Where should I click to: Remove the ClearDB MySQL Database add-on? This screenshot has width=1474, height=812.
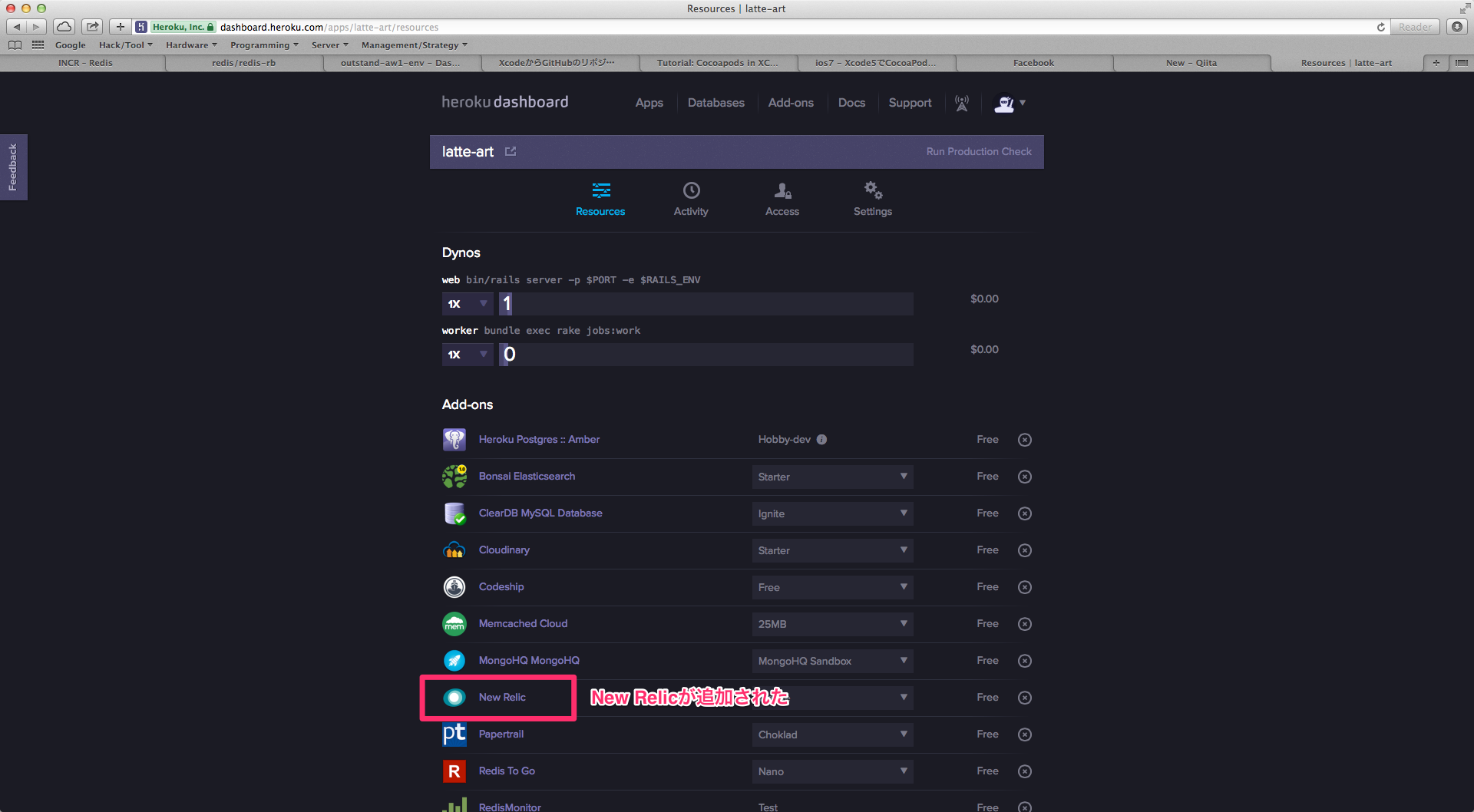click(1025, 513)
